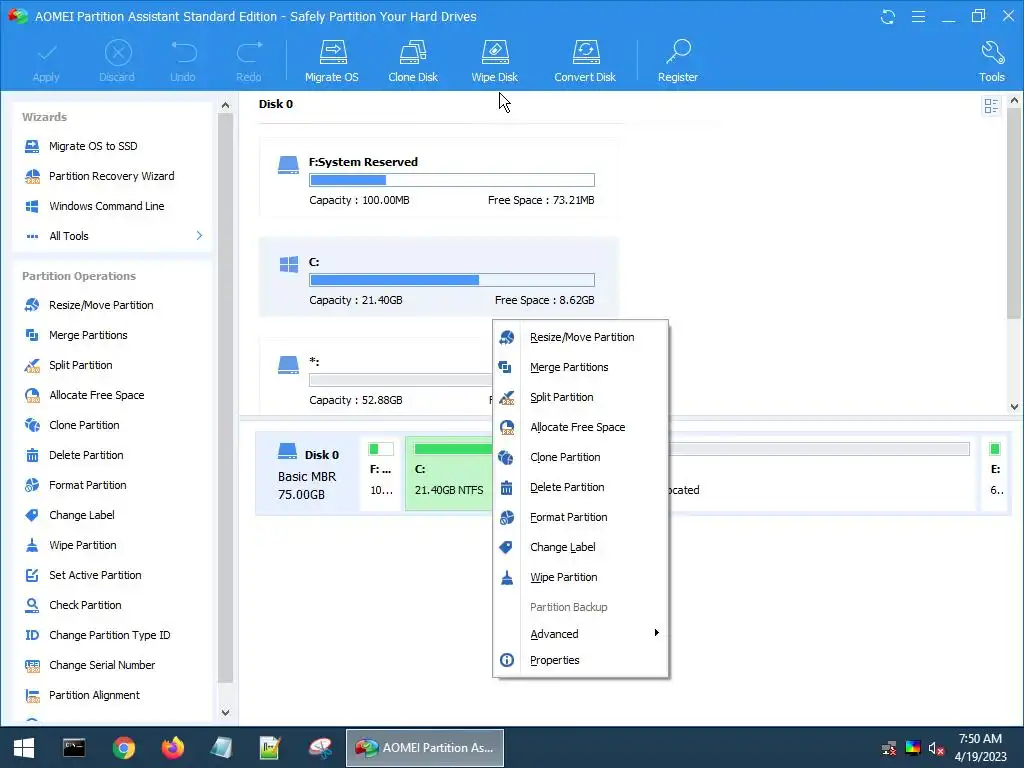This screenshot has width=1024, height=768.
Task: Open the Partition Recovery Wizard
Action: [99, 176]
